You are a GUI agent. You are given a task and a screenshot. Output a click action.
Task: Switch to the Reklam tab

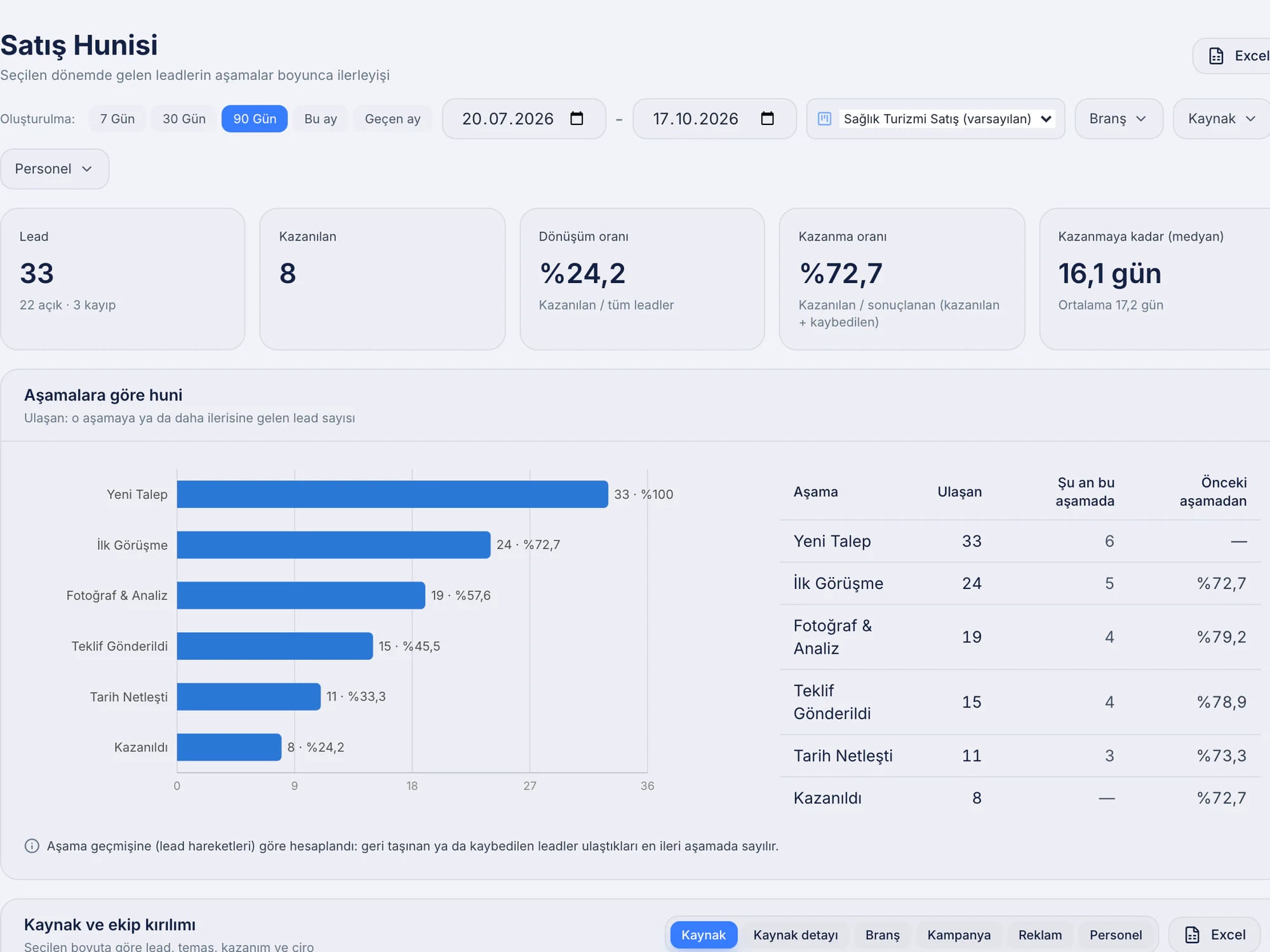pos(1040,935)
